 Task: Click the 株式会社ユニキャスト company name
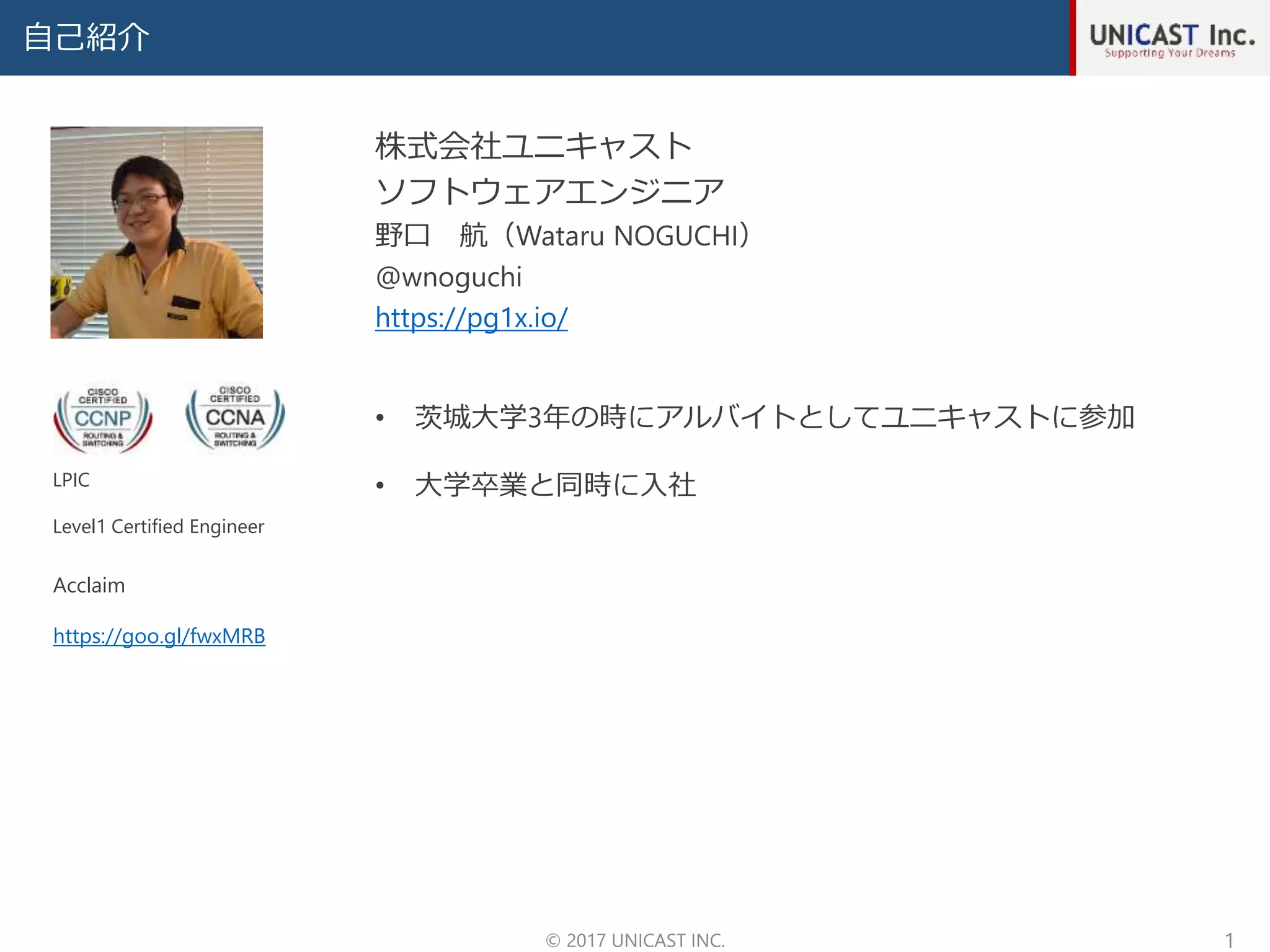coord(533,146)
